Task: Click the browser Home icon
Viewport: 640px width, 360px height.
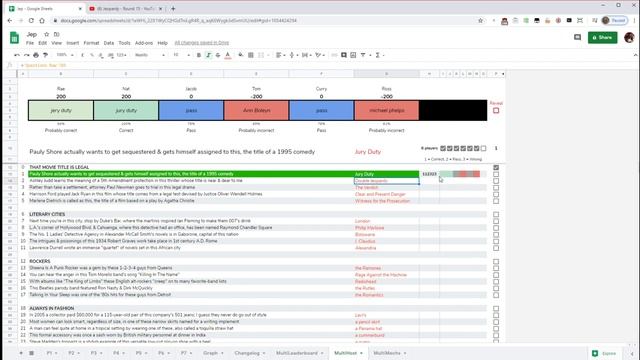Action: pyautogui.click(x=42, y=20)
